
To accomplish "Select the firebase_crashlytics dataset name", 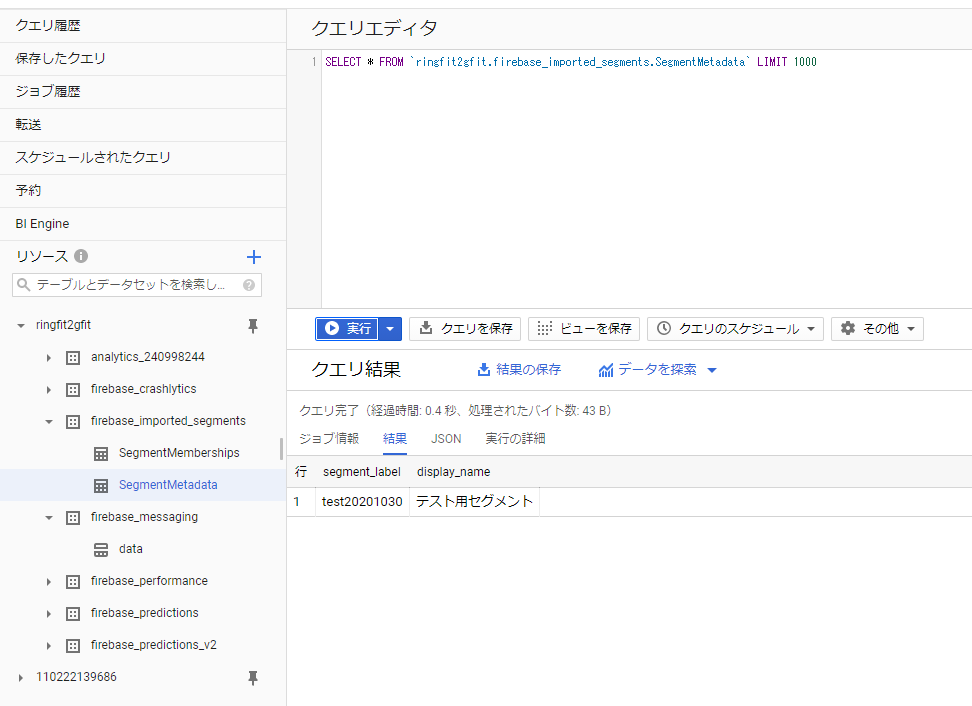I will click(x=144, y=389).
